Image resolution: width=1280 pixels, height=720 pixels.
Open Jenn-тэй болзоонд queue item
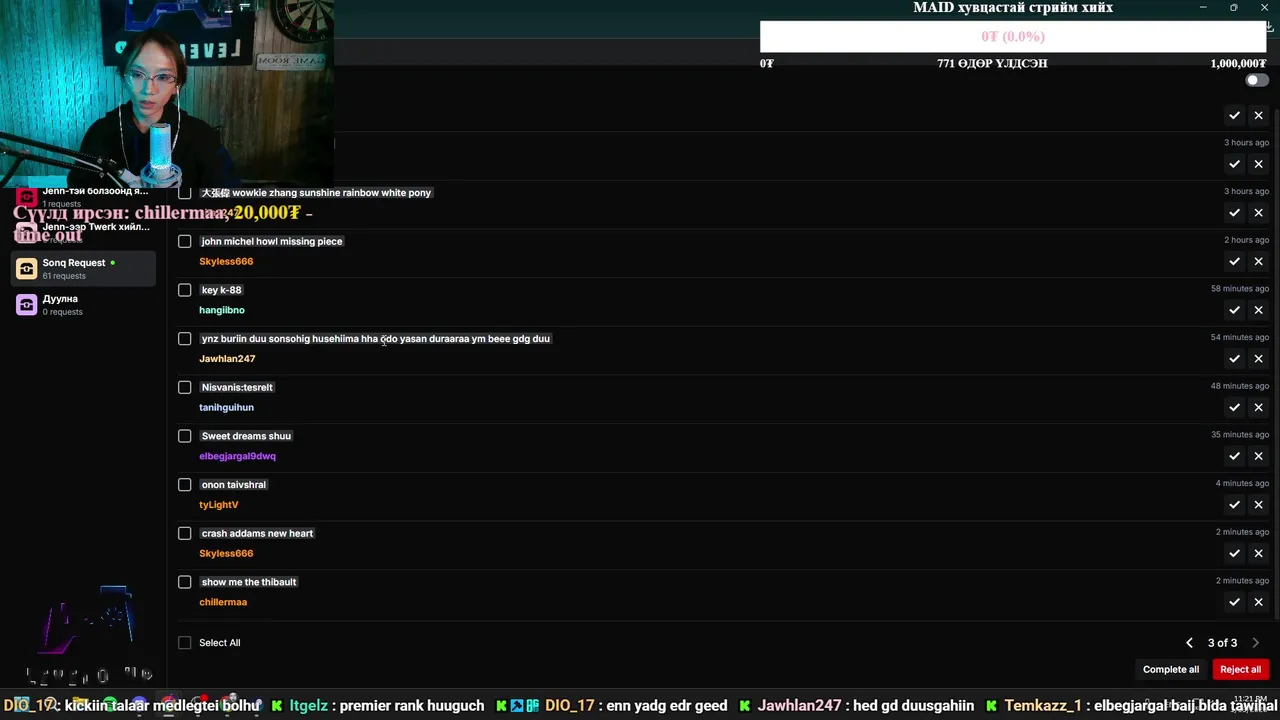(84, 197)
